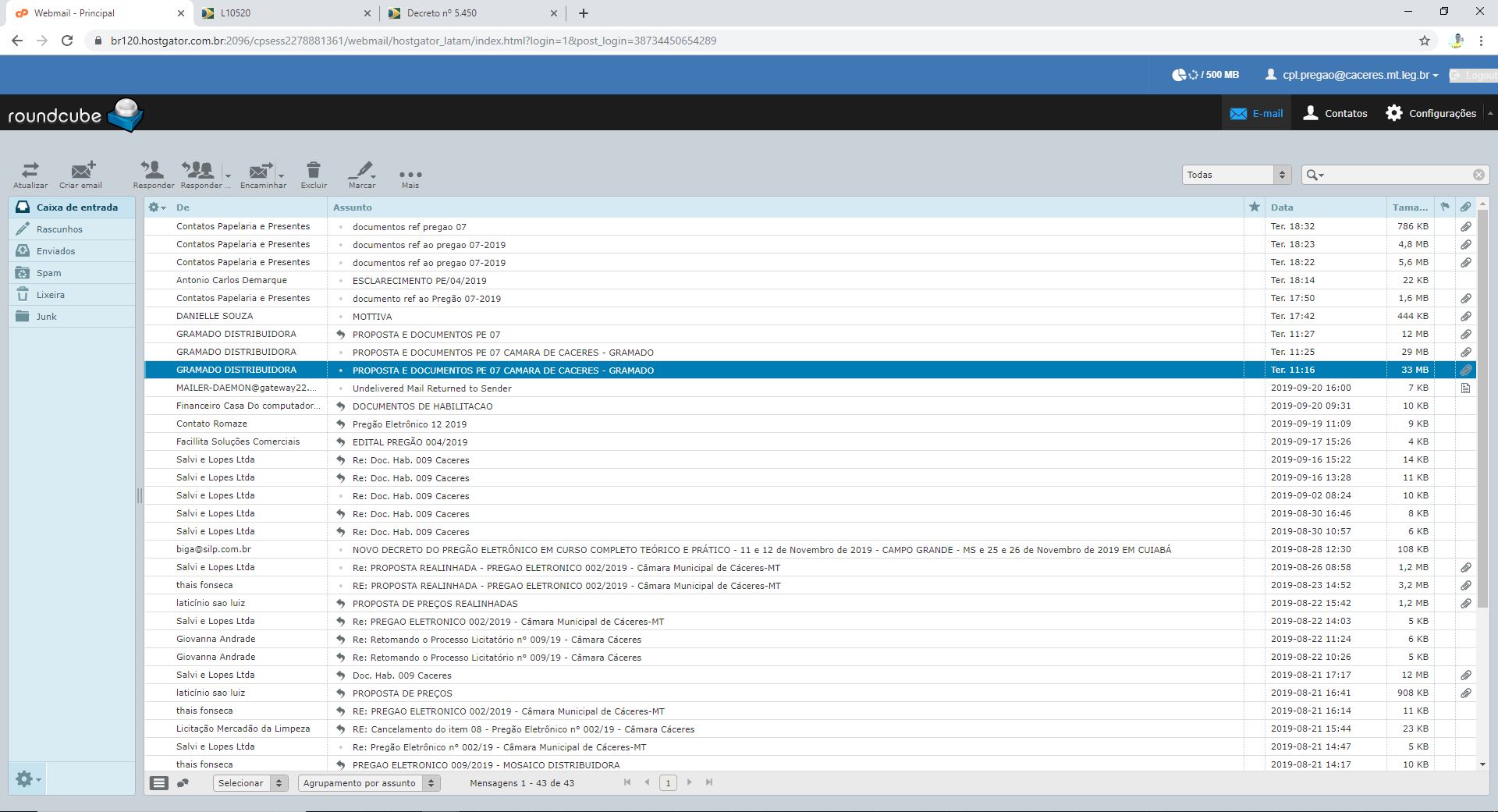Viewport: 1498px width, 812px height.
Task: Open the Enviados folder
Action: pos(56,251)
